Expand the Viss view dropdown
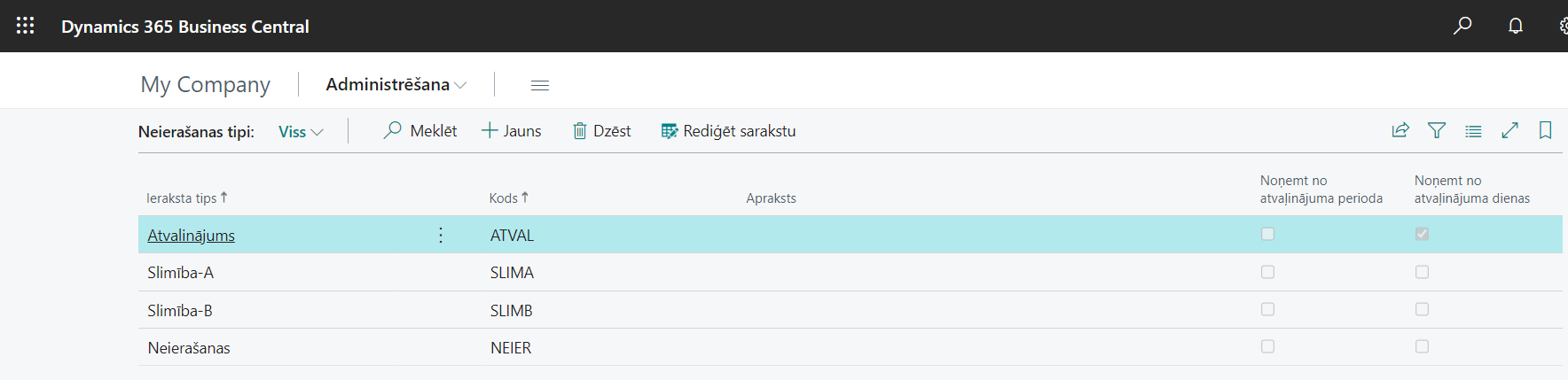The height and width of the screenshot is (380, 1568). [x=301, y=132]
